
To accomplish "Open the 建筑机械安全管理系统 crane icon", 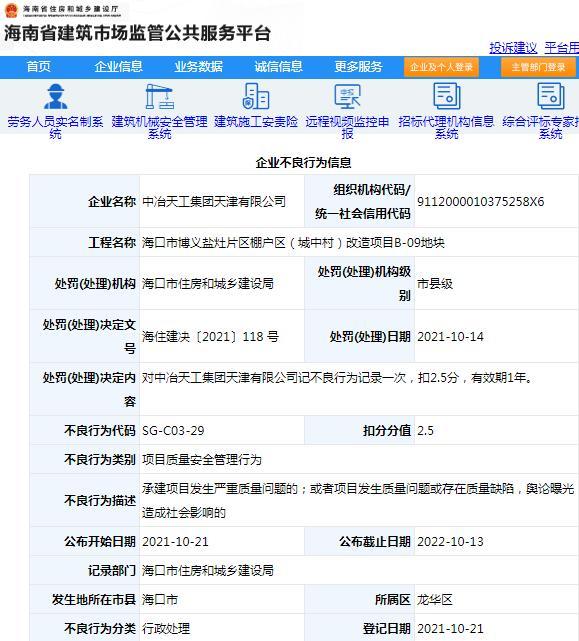I will (159, 96).
